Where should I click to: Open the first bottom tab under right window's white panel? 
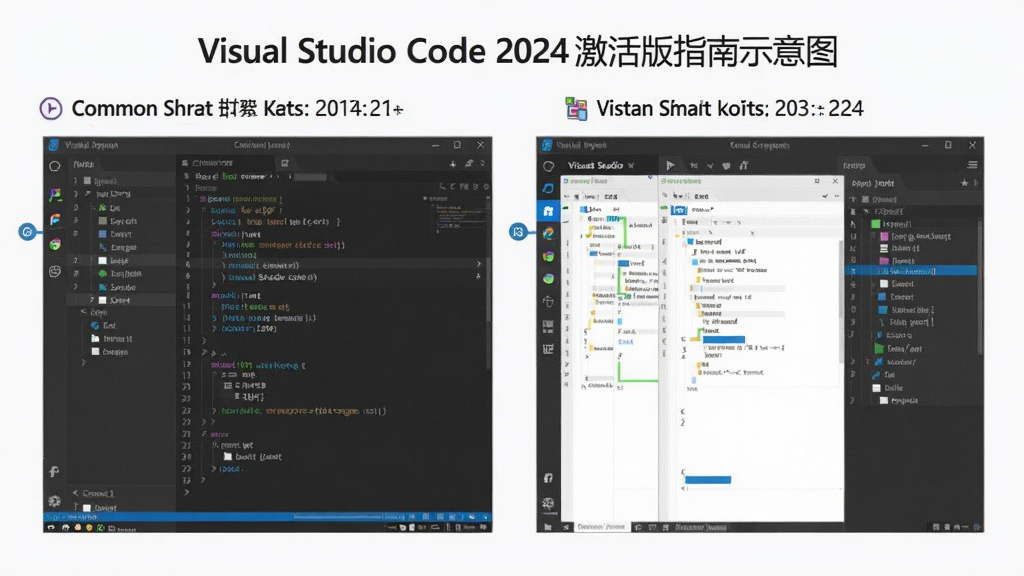tap(600, 526)
